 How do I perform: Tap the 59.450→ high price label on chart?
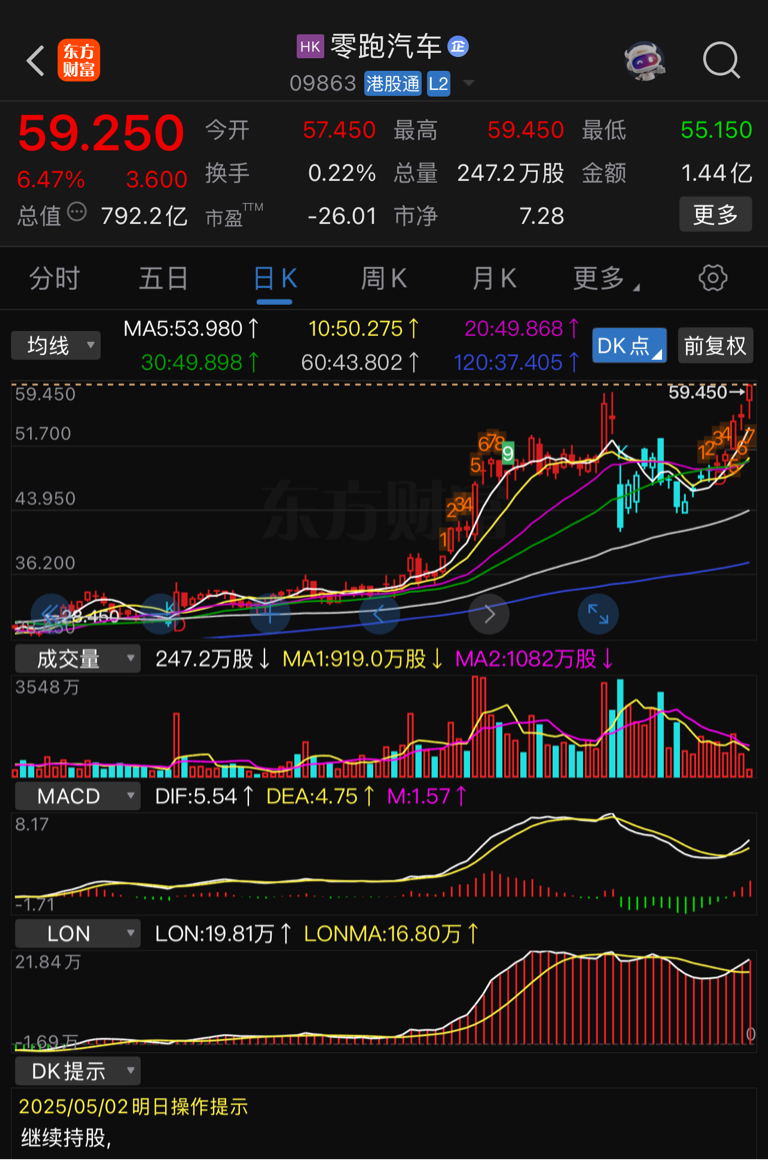706,392
